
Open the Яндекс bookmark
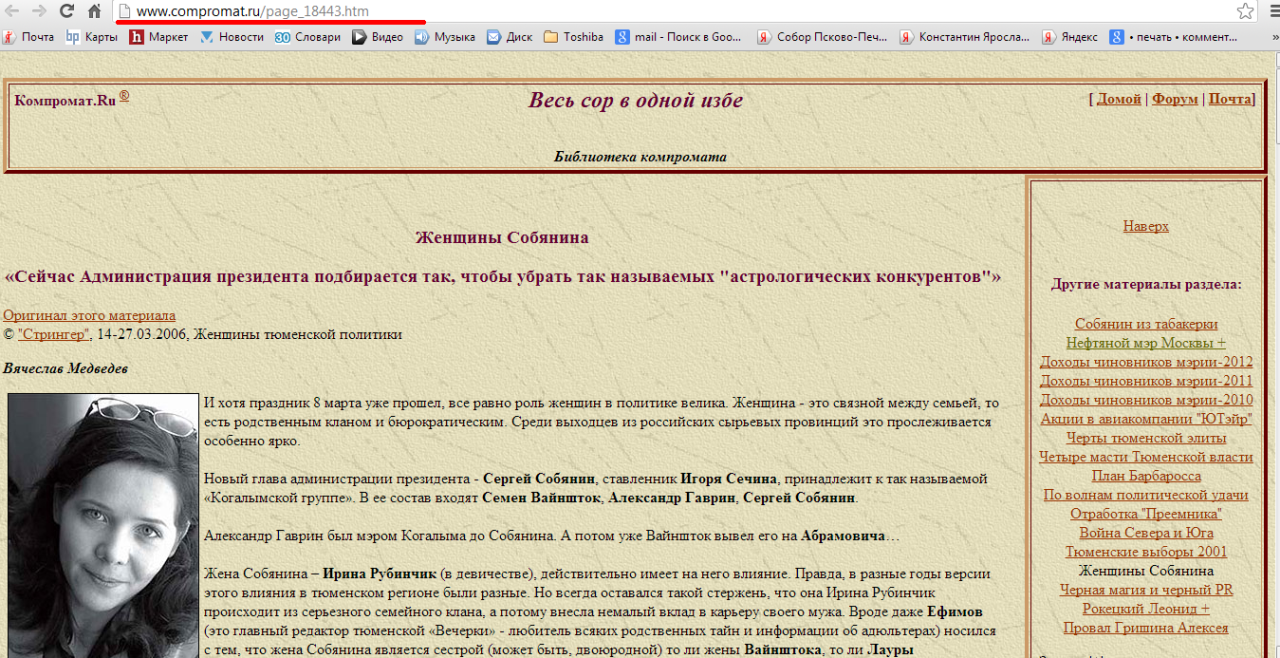tap(1070, 37)
